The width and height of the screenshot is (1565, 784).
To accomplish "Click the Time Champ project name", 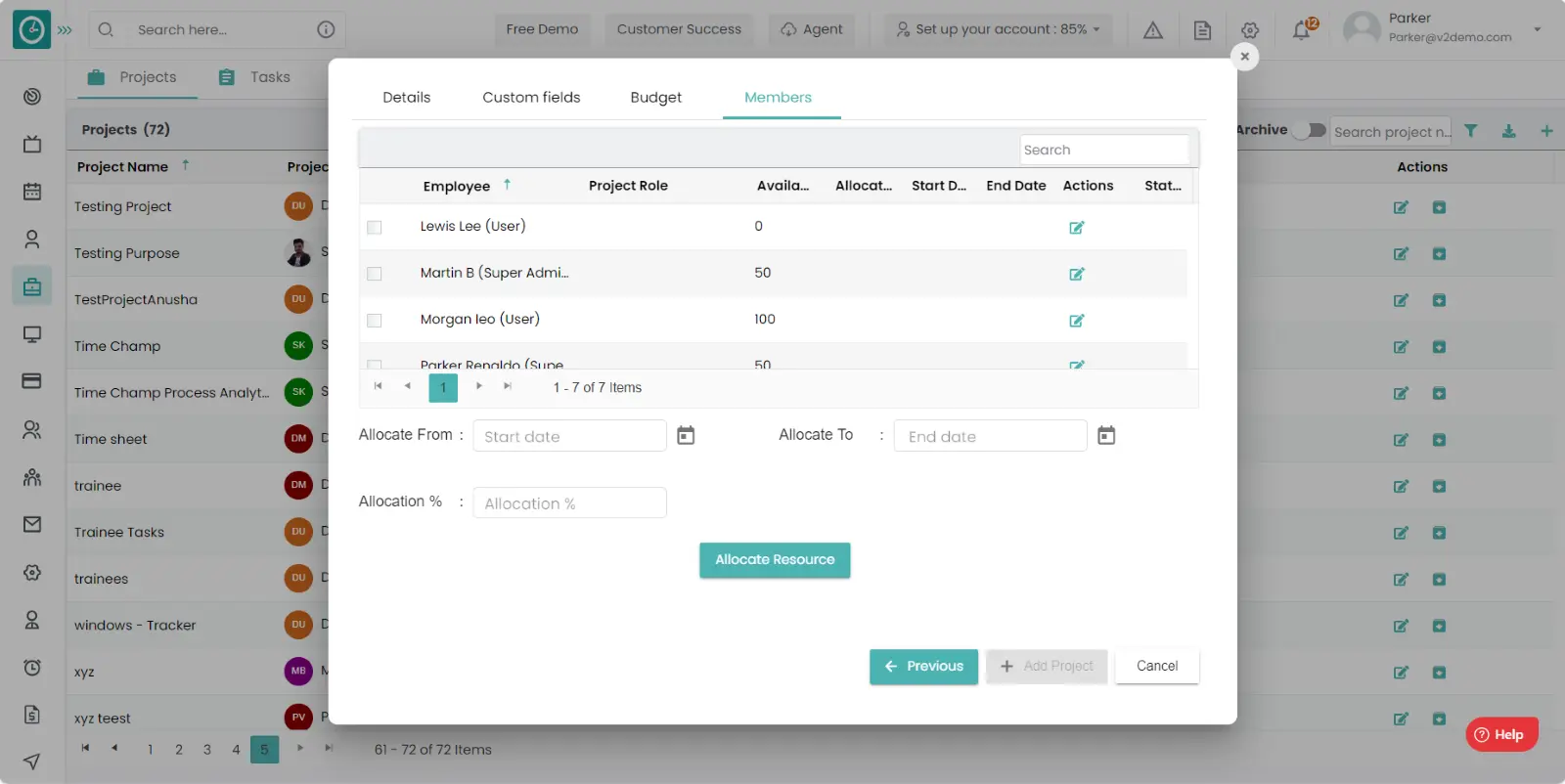I will coord(117,346).
